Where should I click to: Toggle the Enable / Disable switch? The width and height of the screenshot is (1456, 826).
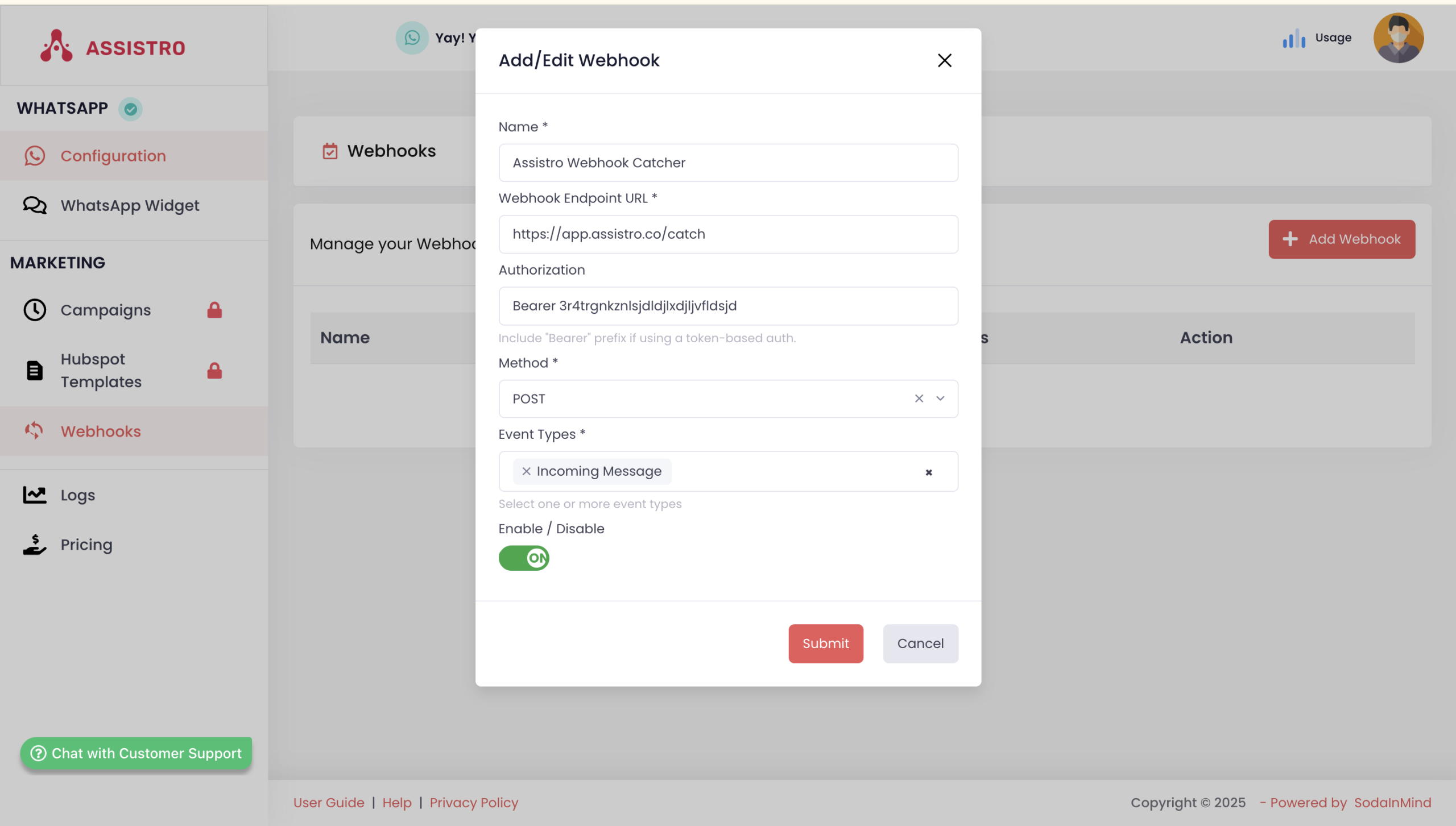[524, 558]
